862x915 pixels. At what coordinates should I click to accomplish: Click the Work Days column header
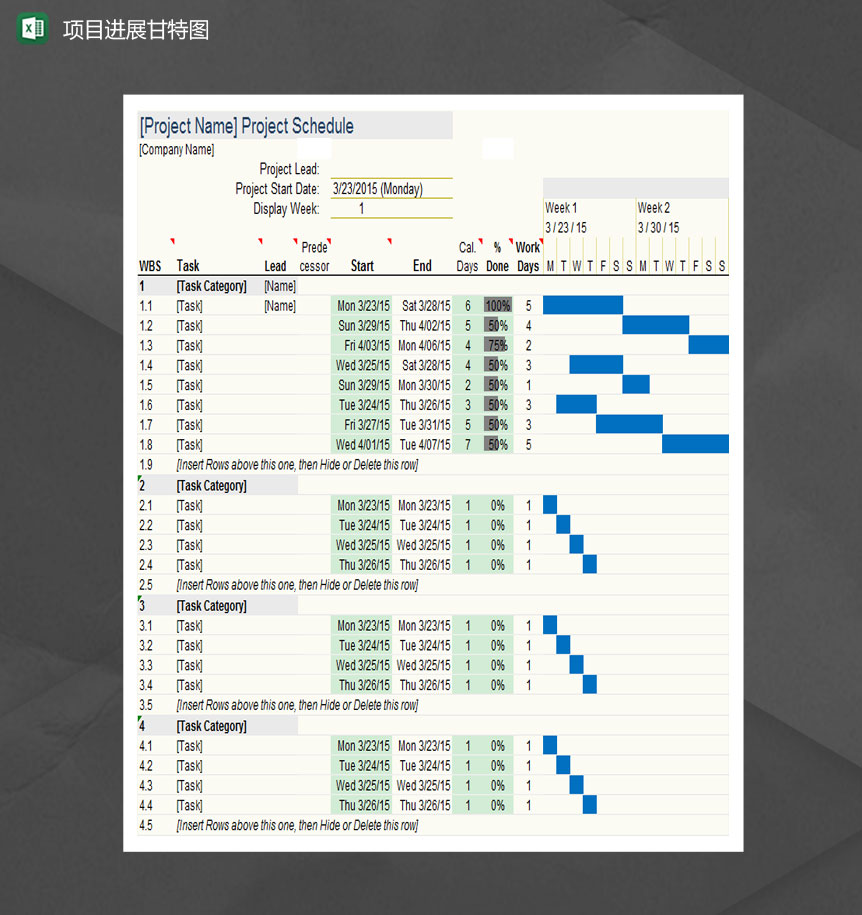(x=528, y=257)
